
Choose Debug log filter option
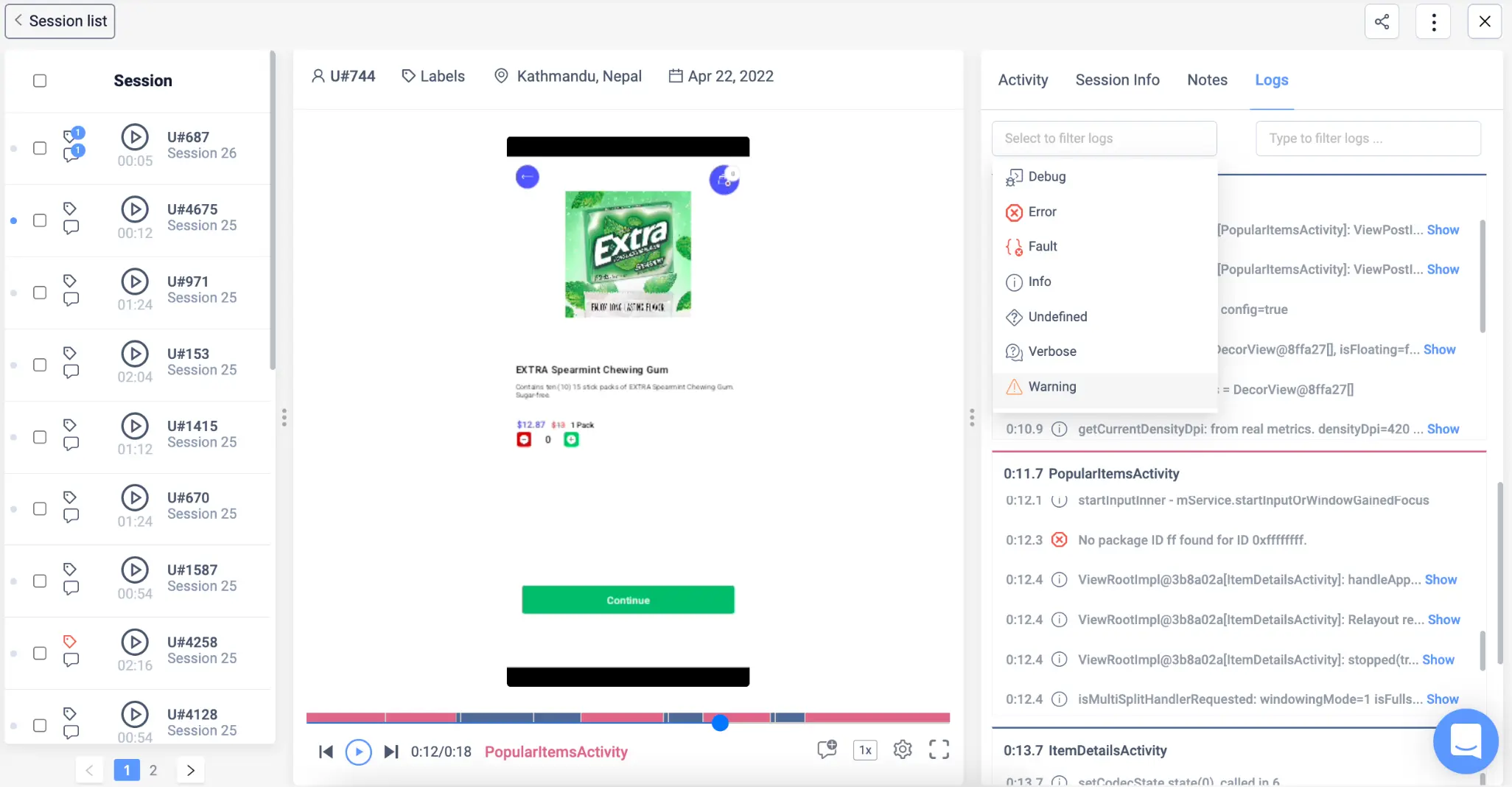1105,177
